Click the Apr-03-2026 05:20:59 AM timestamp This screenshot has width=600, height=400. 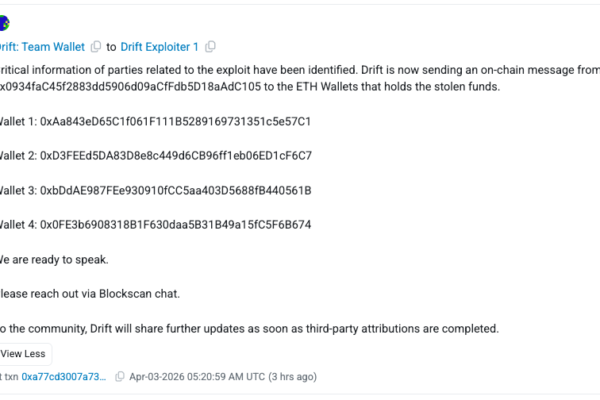[x=196, y=376]
